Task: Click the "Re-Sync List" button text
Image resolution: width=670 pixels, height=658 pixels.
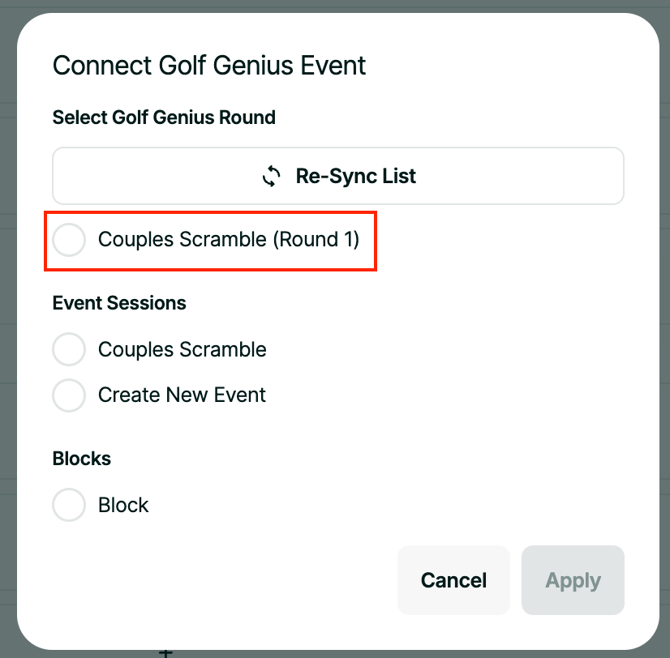Action: click(x=356, y=177)
